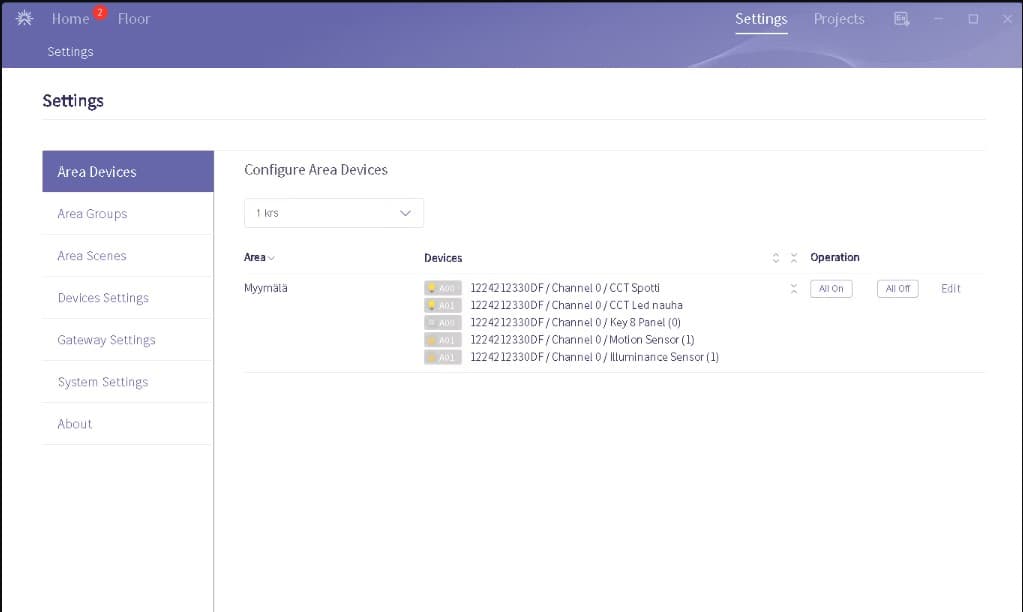Open the 1 krs floor dropdown
The width and height of the screenshot is (1023, 612).
point(333,213)
